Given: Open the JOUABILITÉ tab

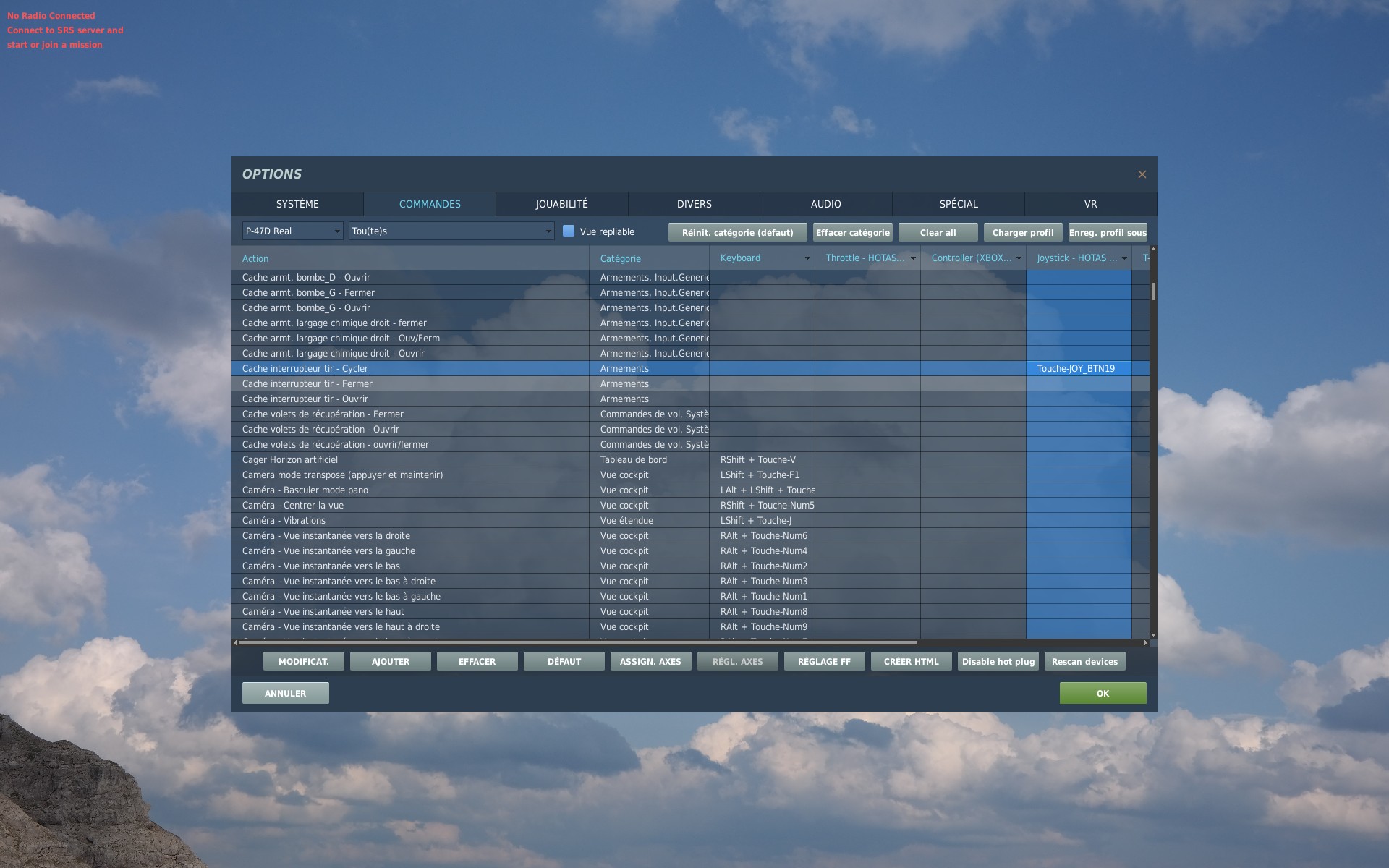Looking at the screenshot, I should [x=561, y=204].
